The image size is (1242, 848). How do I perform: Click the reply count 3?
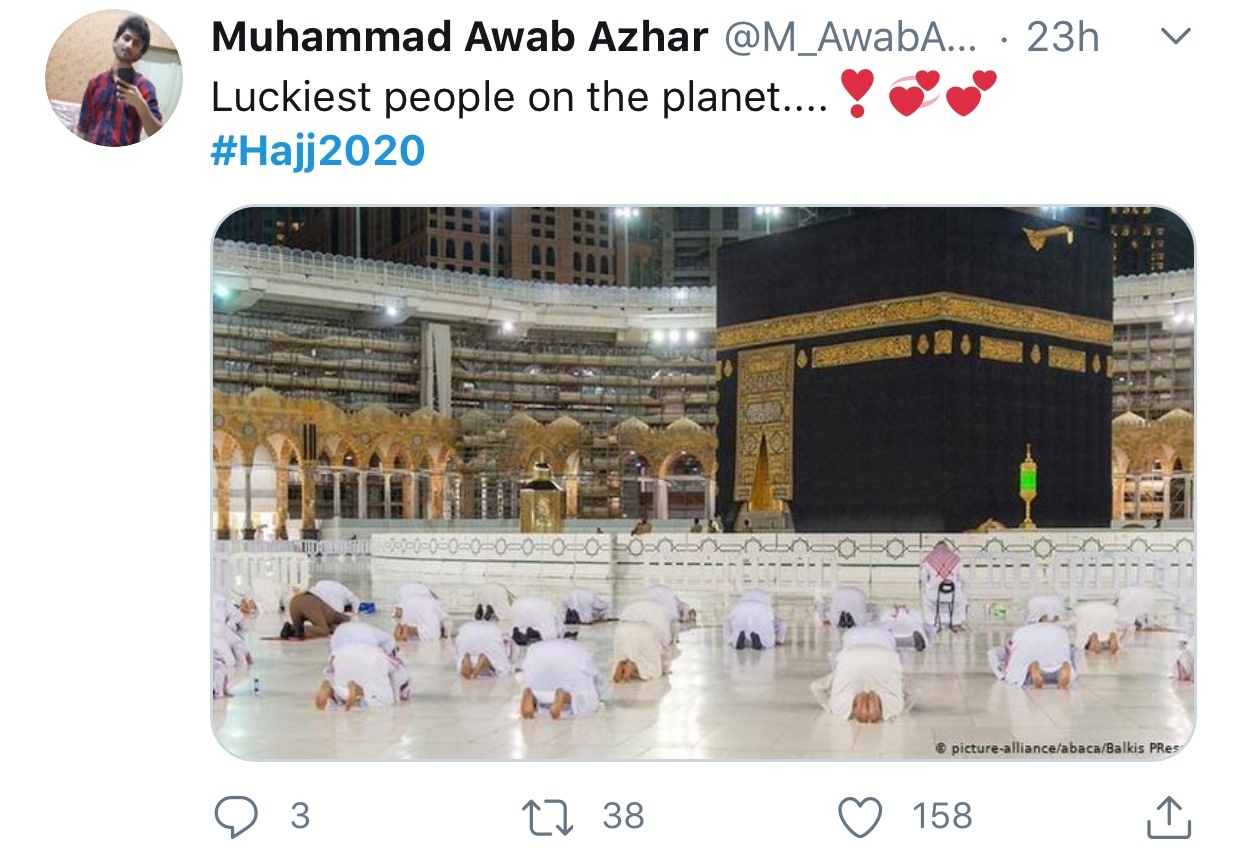(300, 816)
